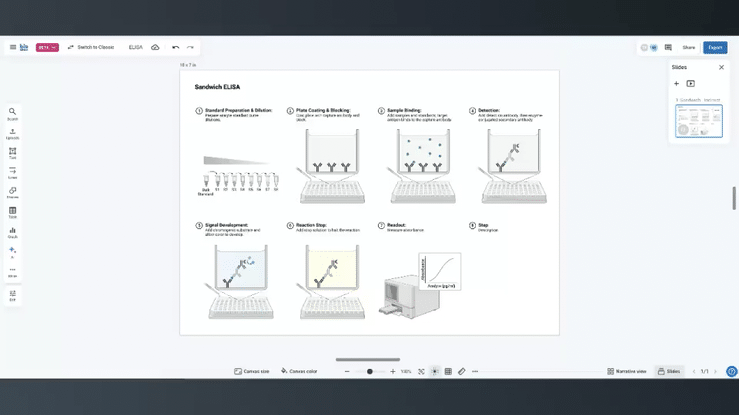739x415 pixels.
Task: Toggle Narrative view in bottom bar
Action: pos(627,371)
